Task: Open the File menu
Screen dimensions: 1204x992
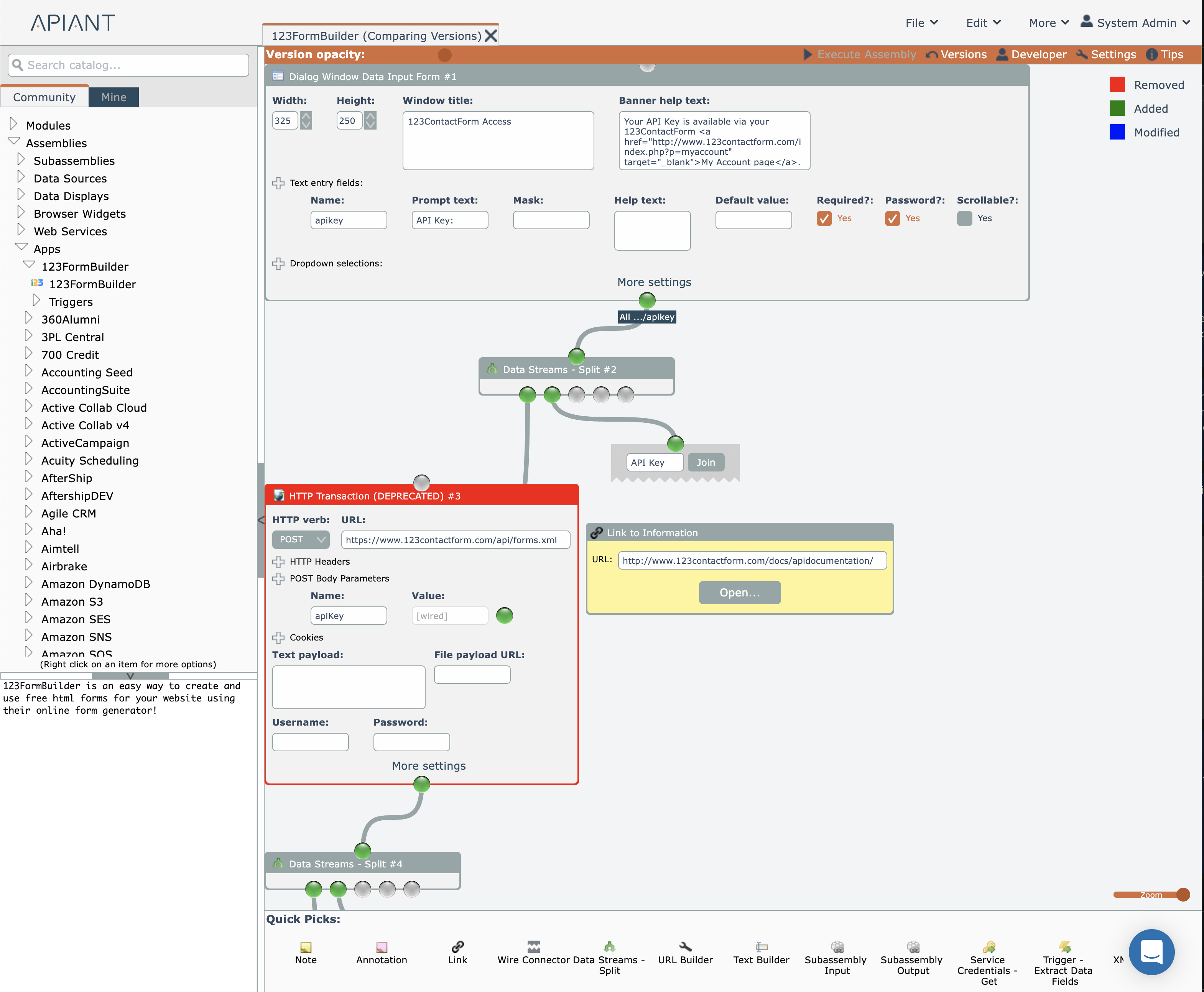Action: point(921,23)
